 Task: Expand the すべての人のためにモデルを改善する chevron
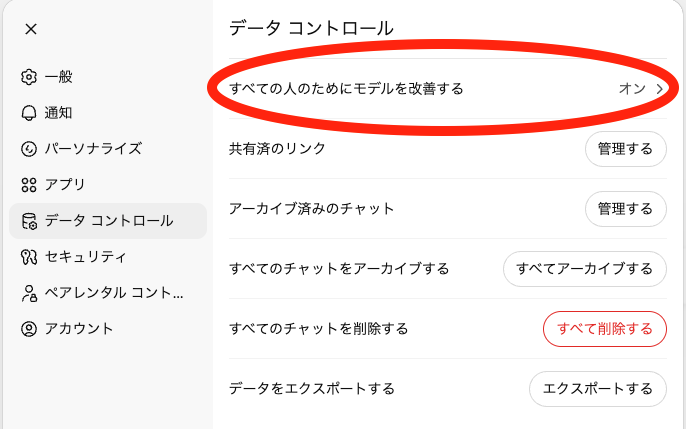[659, 89]
